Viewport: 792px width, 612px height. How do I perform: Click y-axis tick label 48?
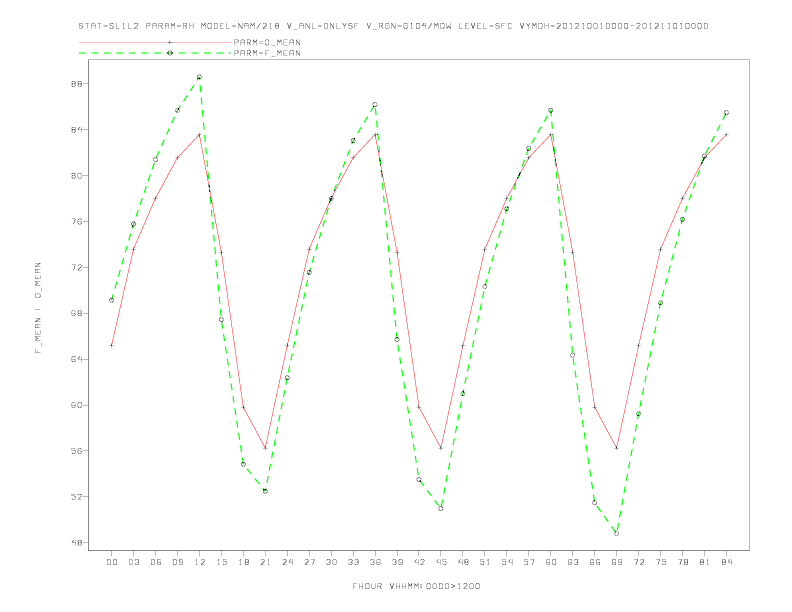tap(77, 543)
